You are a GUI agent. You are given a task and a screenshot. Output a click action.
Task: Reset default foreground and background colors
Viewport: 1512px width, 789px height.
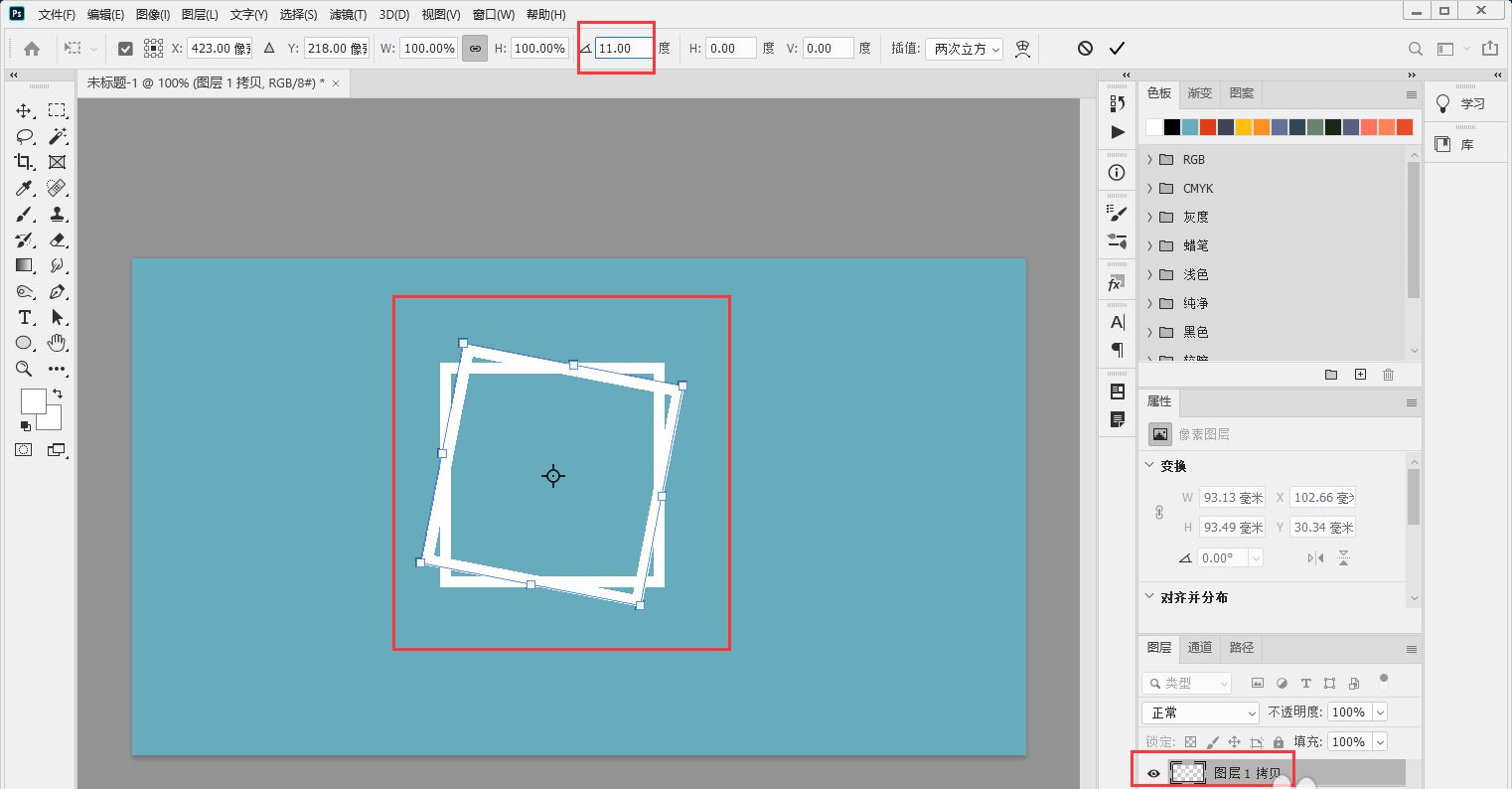25,425
